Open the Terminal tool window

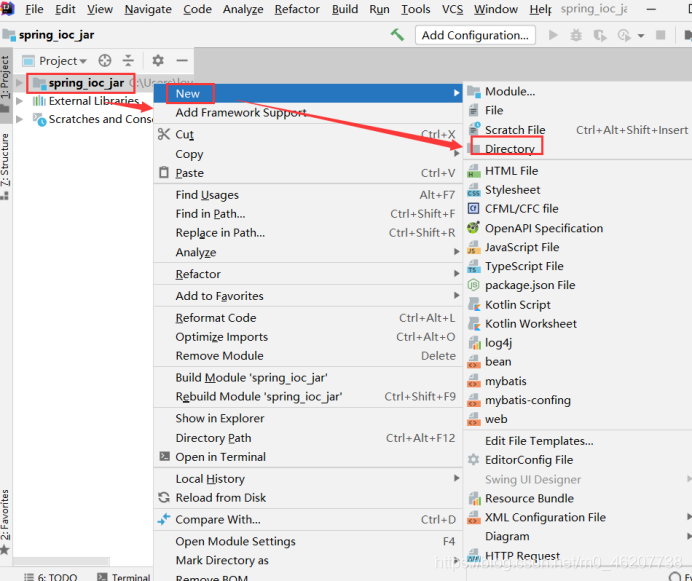coord(124,577)
